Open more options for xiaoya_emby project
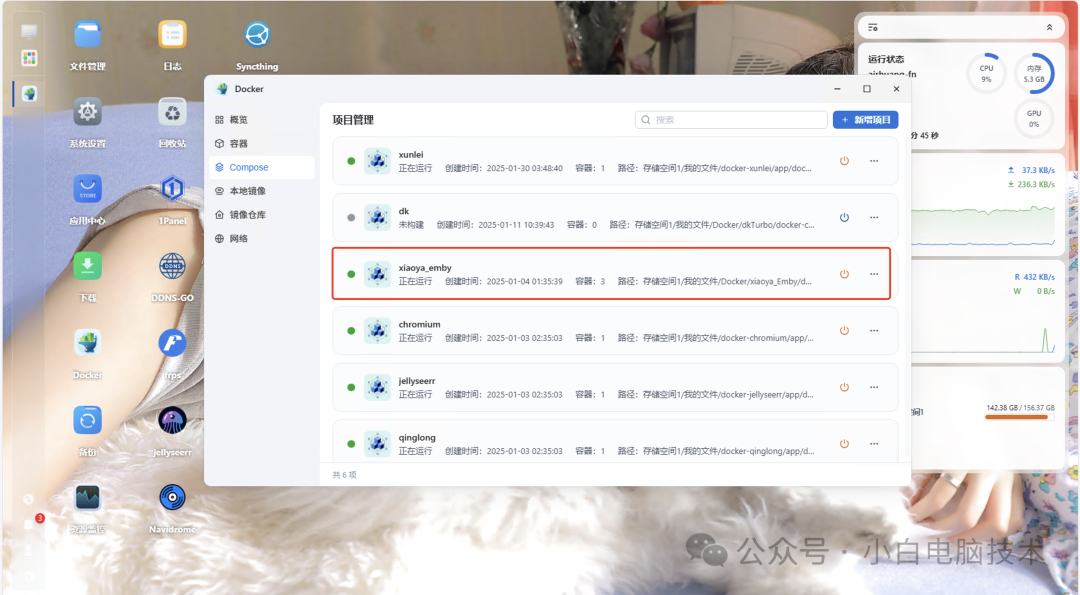The width and height of the screenshot is (1080, 595). [874, 274]
